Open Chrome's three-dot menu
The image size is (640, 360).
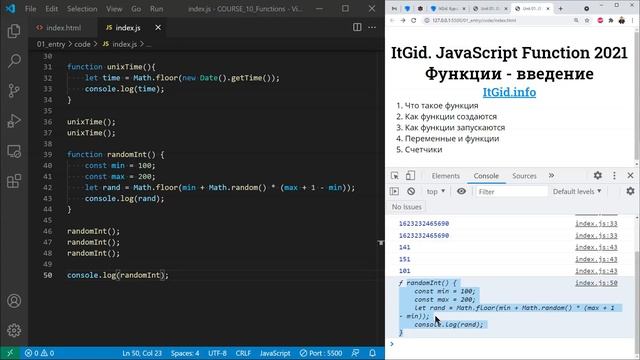click(633, 20)
